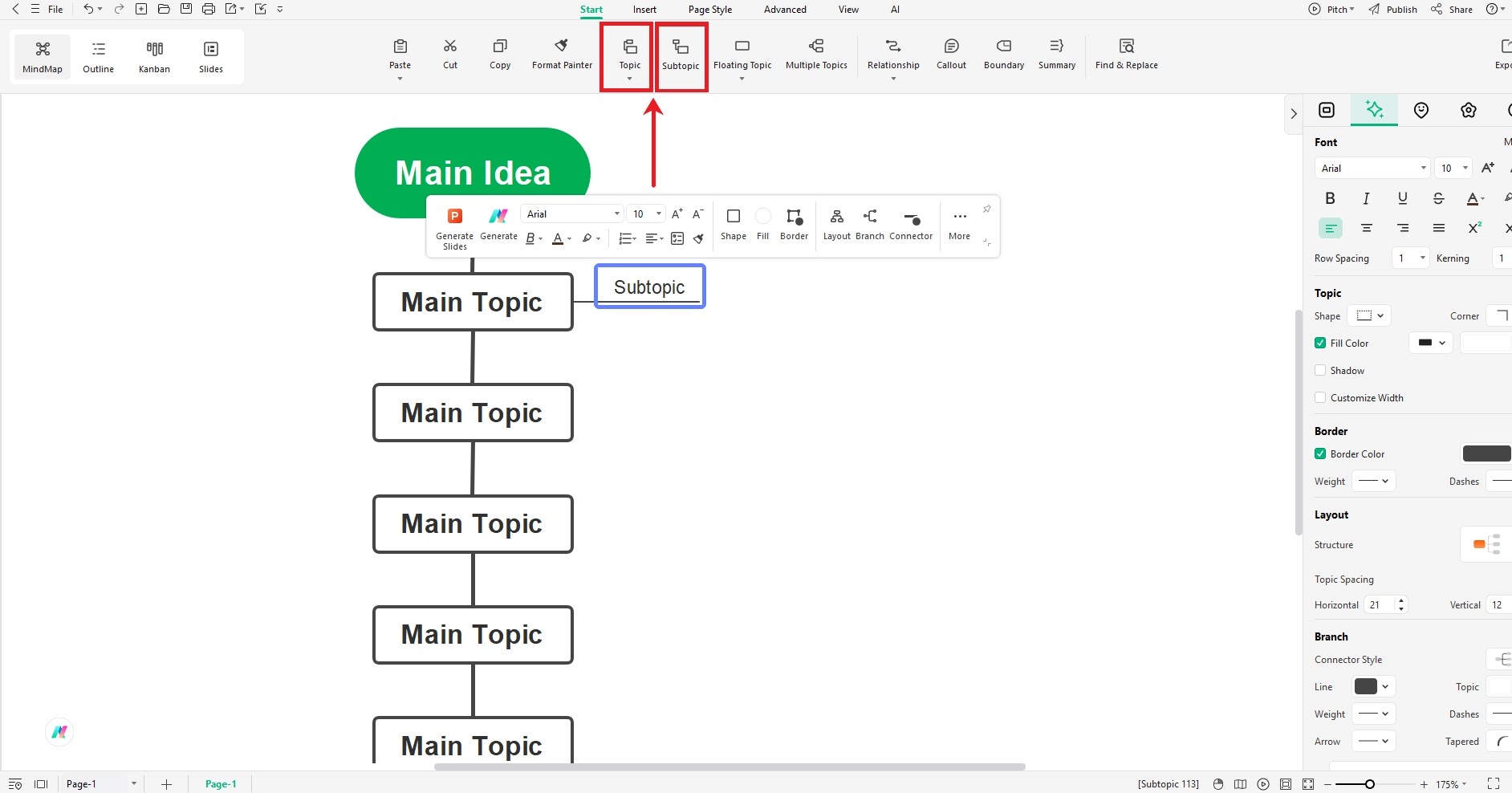Viewport: 1512px width, 793px height.
Task: Click Connector in floating toolbar
Action: (911, 224)
